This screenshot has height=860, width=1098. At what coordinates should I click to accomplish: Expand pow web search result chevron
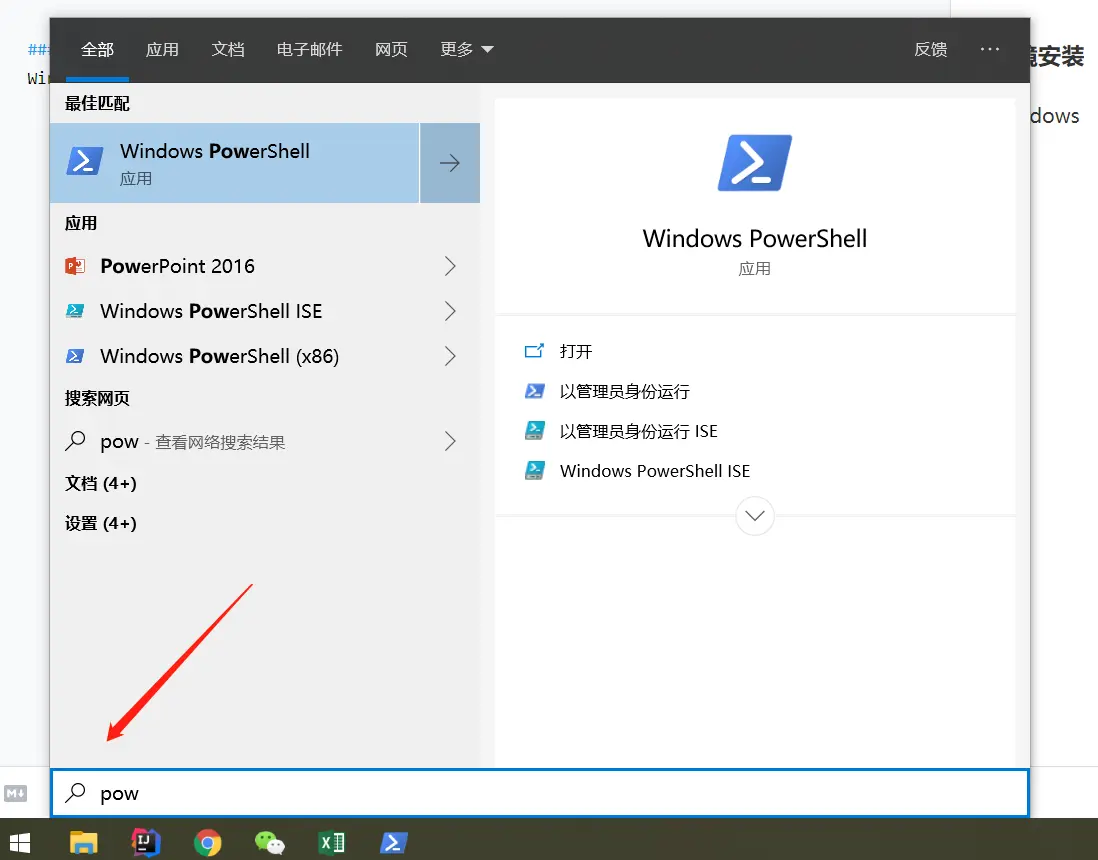(x=450, y=441)
